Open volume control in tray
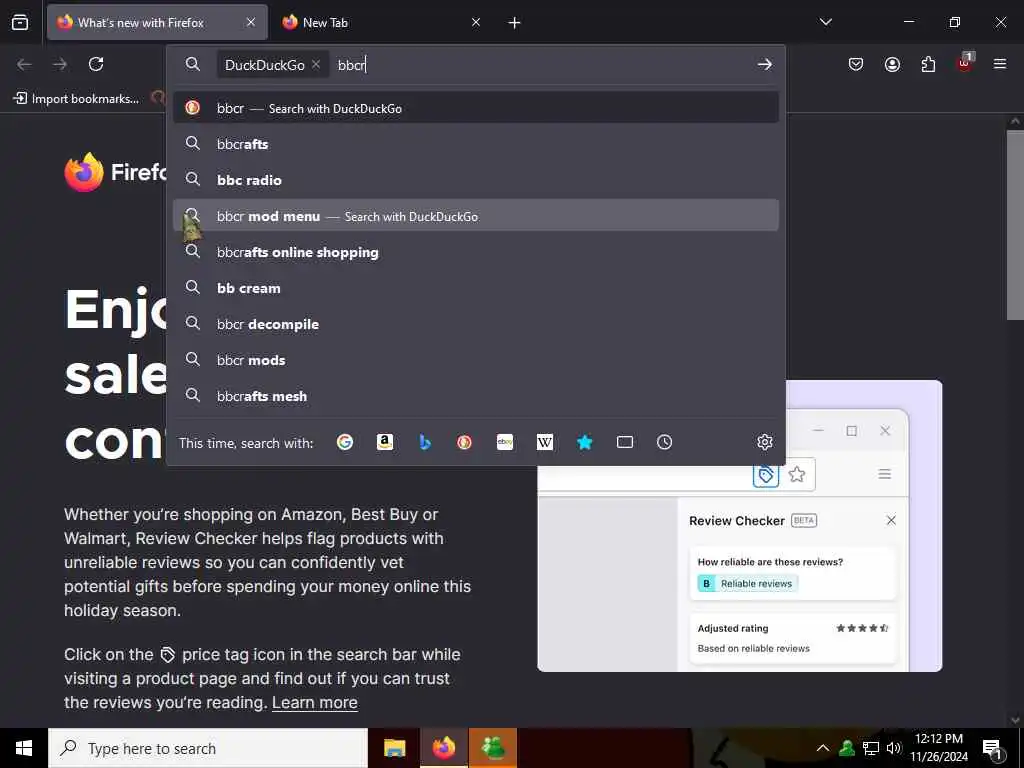The width and height of the screenshot is (1024, 768). coord(894,748)
